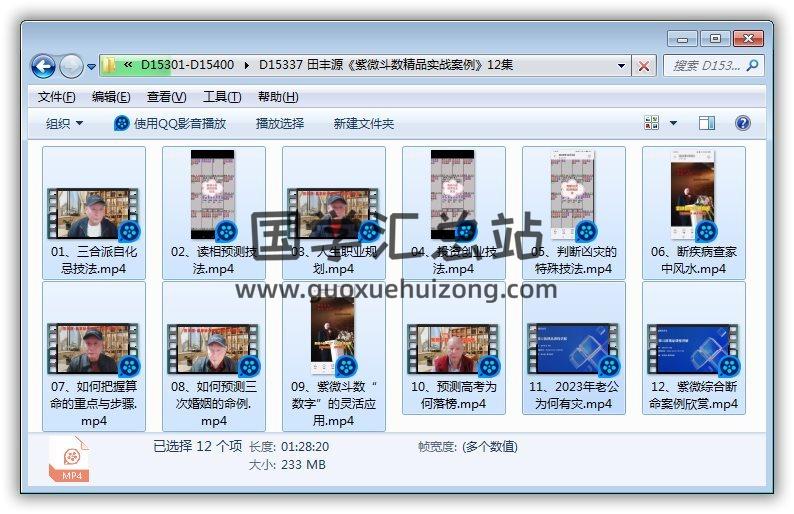The image size is (794, 514).
Task: Open the 文件(F) menu
Action: tap(56, 97)
